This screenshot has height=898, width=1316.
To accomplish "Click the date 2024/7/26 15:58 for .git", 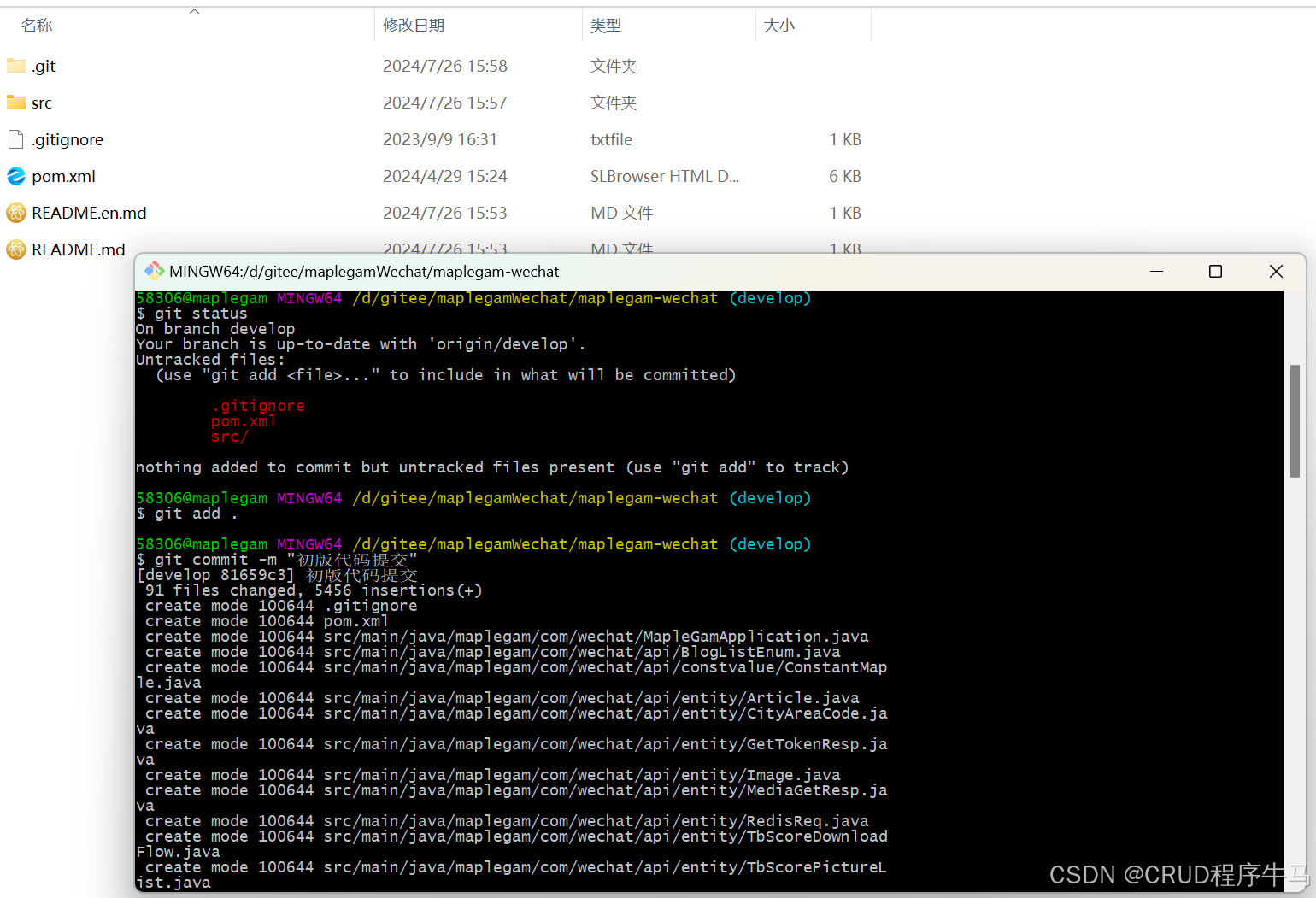I will [x=445, y=66].
